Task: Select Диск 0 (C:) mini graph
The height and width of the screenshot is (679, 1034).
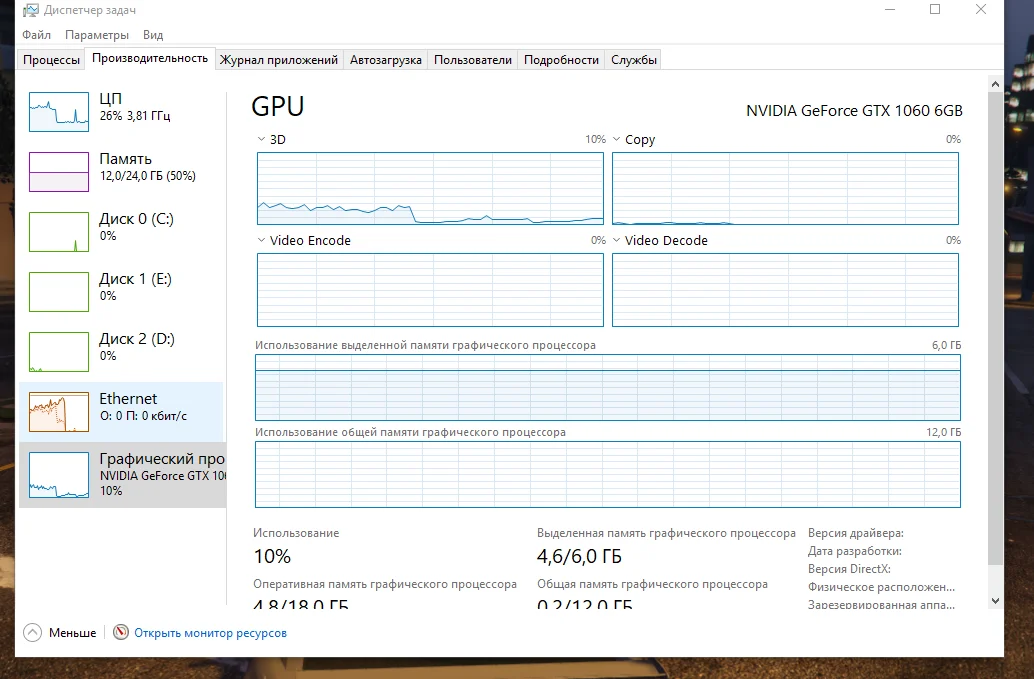Action: 59,231
